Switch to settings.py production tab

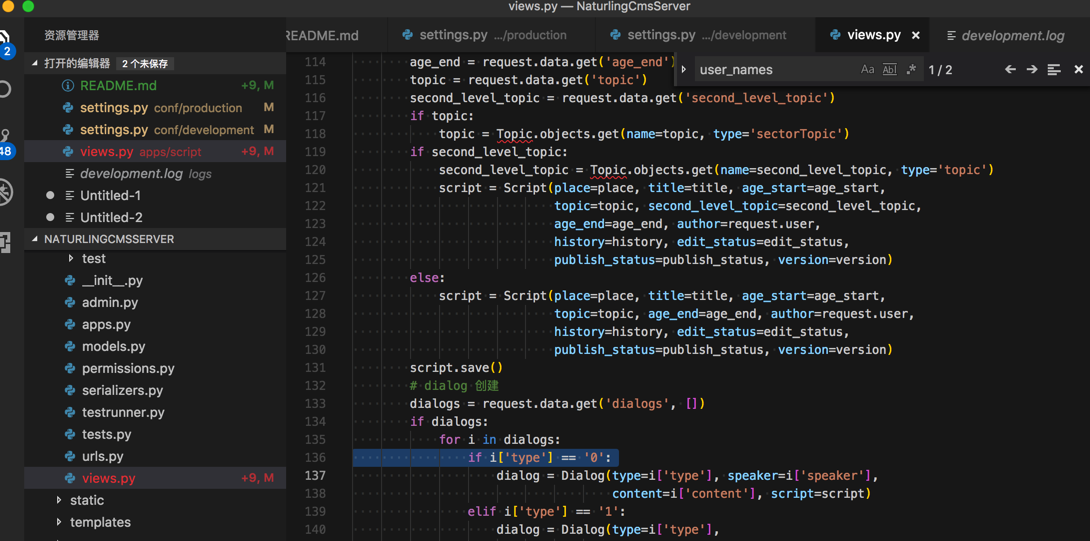pyautogui.click(x=490, y=35)
